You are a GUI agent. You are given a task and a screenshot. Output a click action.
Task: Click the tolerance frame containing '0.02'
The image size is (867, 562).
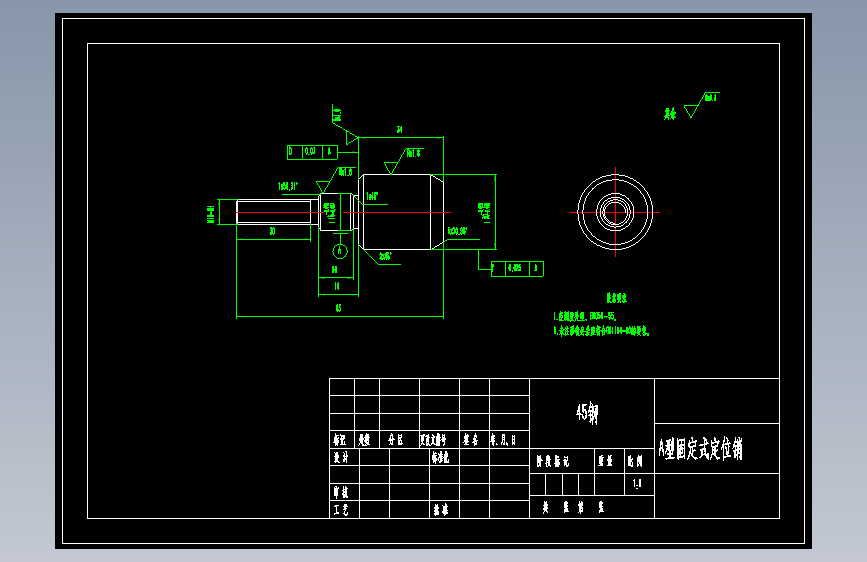[x=312, y=152]
